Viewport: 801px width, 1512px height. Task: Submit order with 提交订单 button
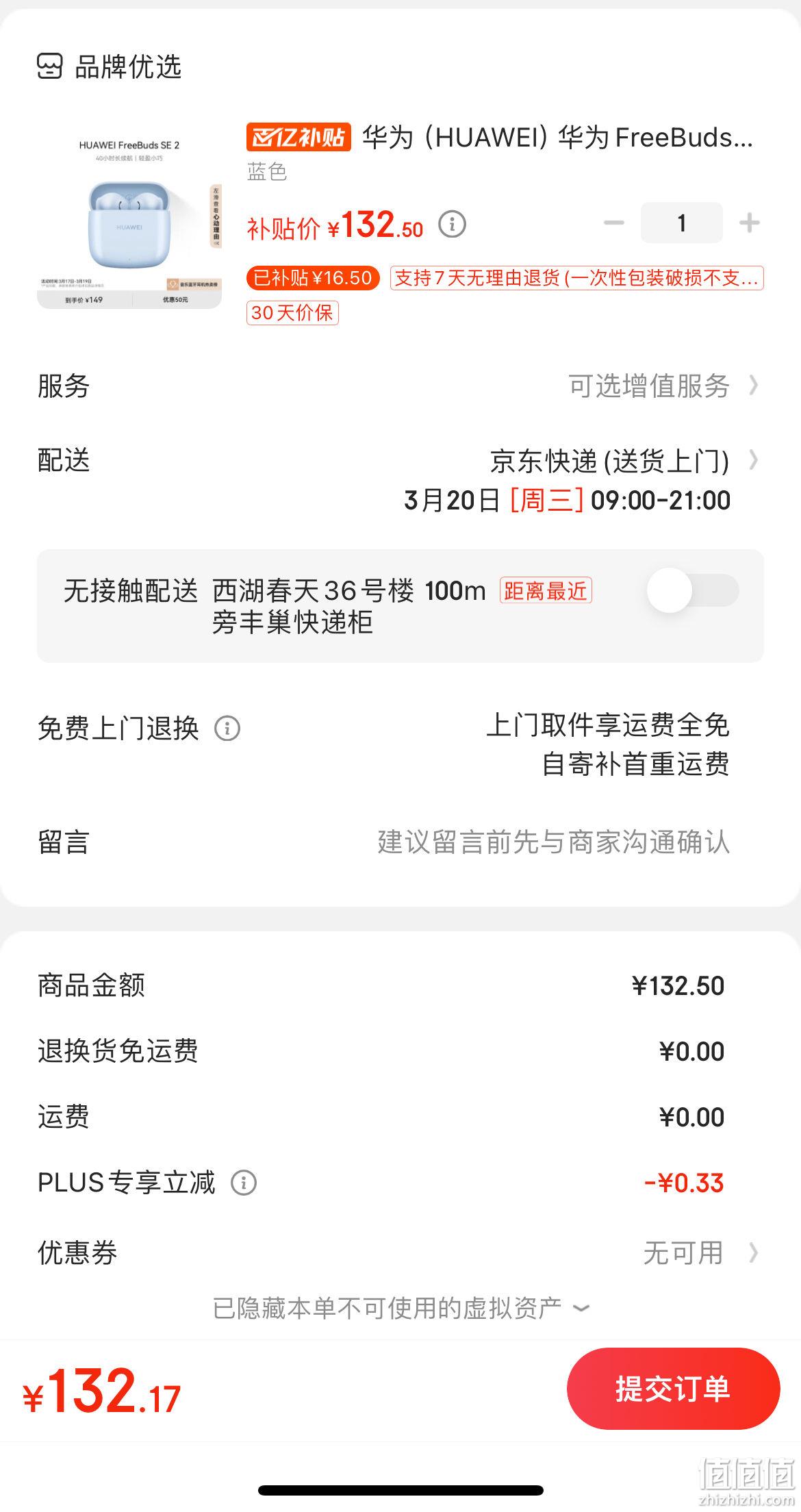(674, 1389)
